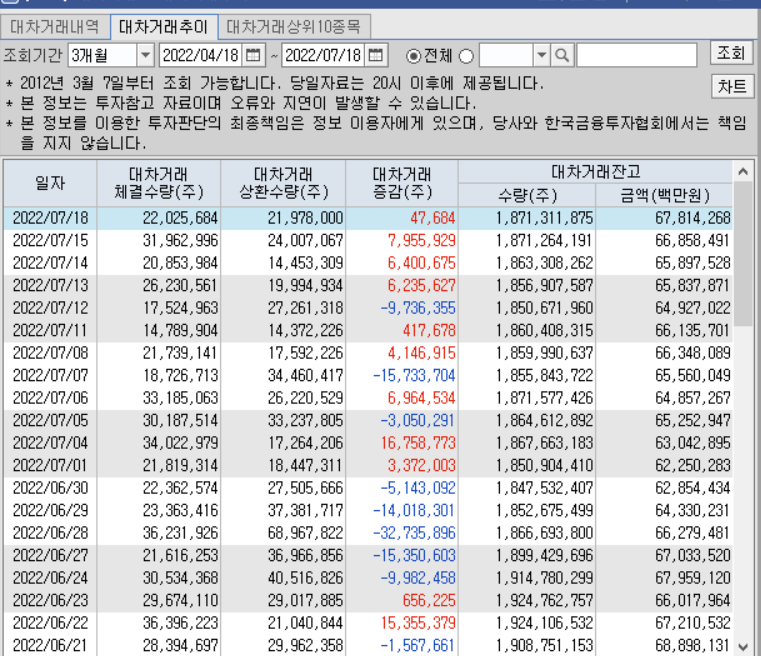Click the 대차거래 상환수량(주) column header

tap(283, 183)
